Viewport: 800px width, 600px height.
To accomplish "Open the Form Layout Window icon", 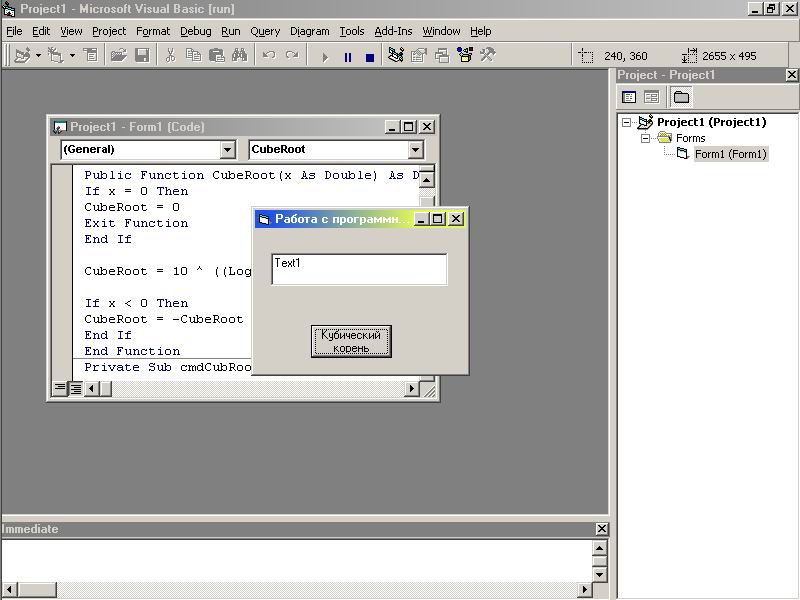I will [442, 55].
